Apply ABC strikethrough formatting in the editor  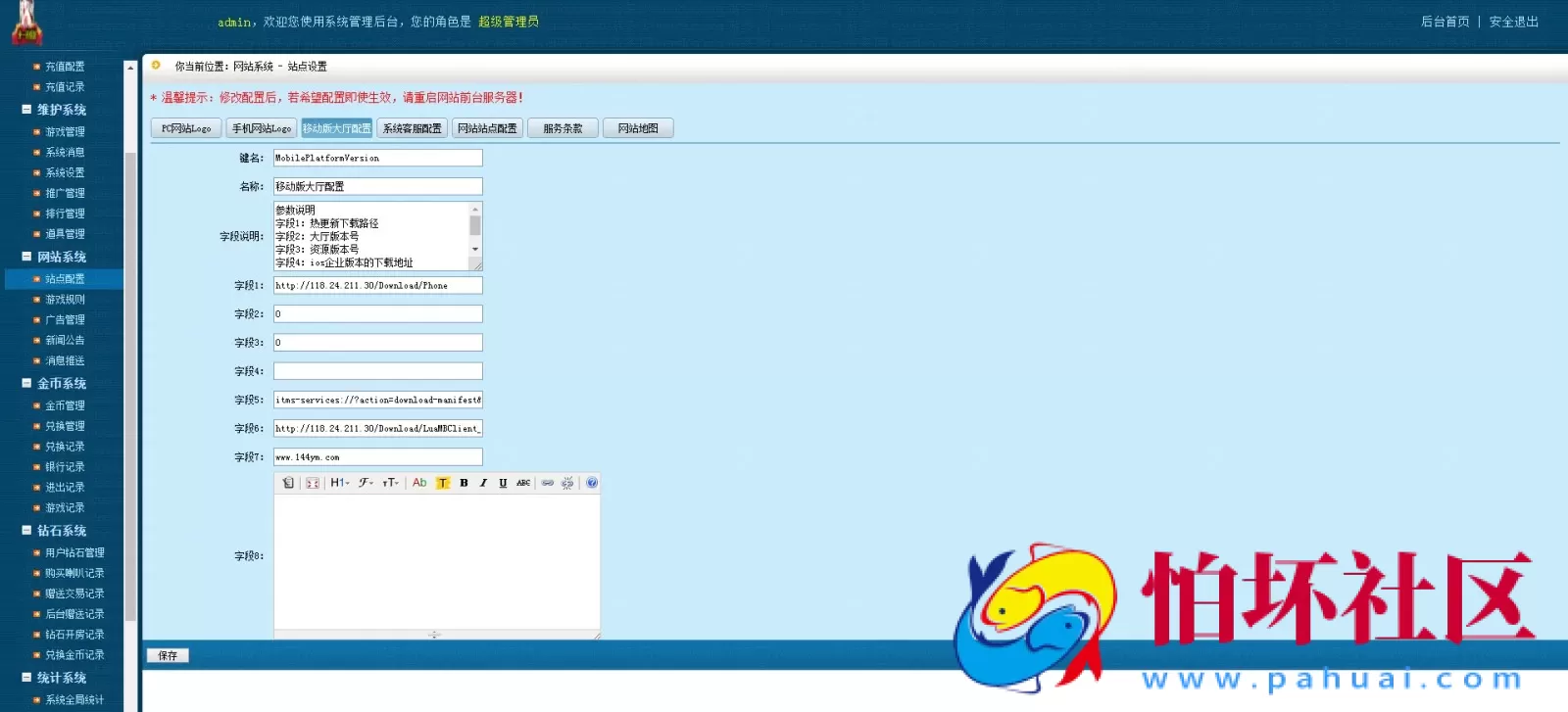coord(523,483)
